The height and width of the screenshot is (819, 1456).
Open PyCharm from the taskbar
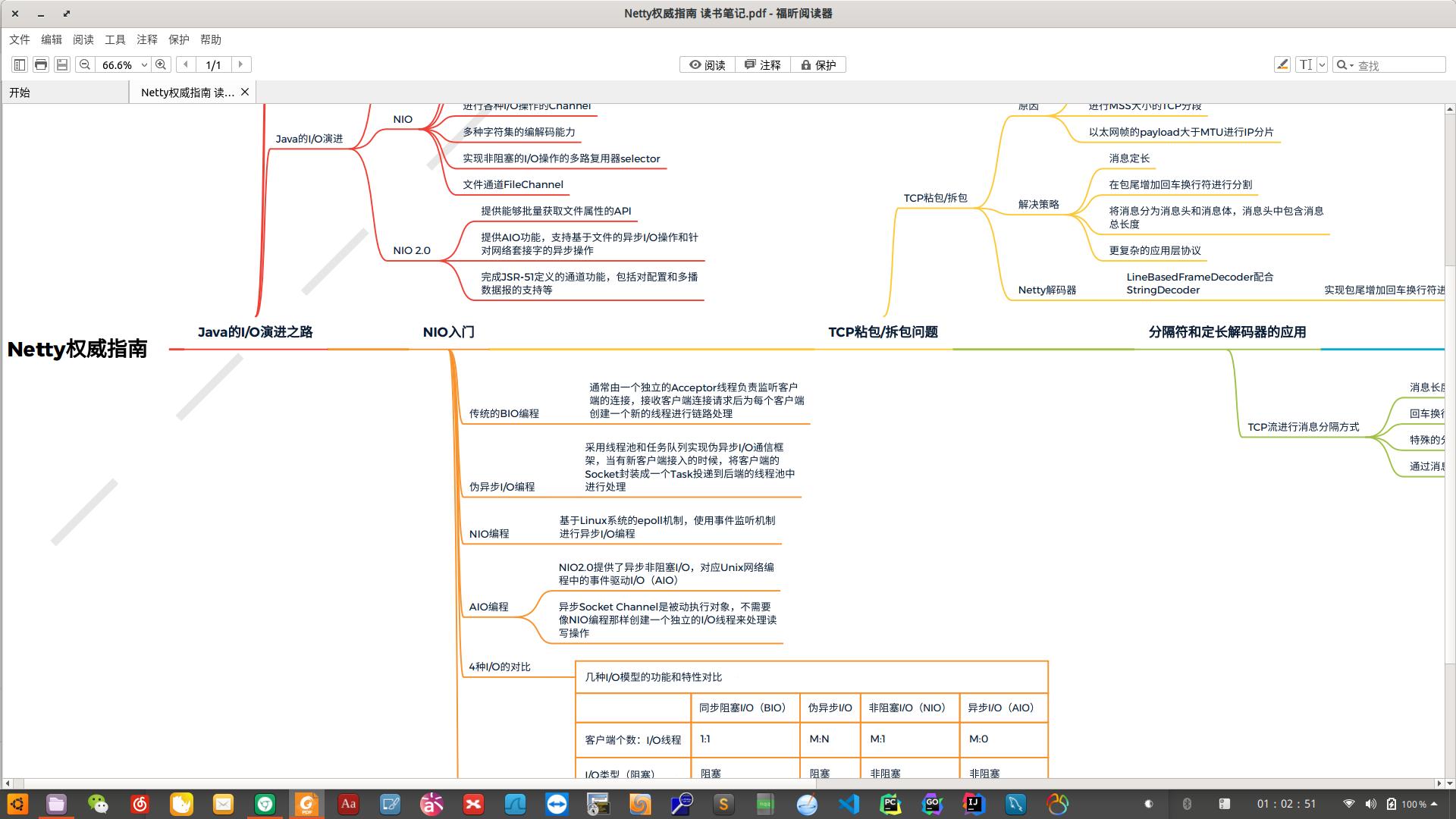pyautogui.click(x=890, y=804)
